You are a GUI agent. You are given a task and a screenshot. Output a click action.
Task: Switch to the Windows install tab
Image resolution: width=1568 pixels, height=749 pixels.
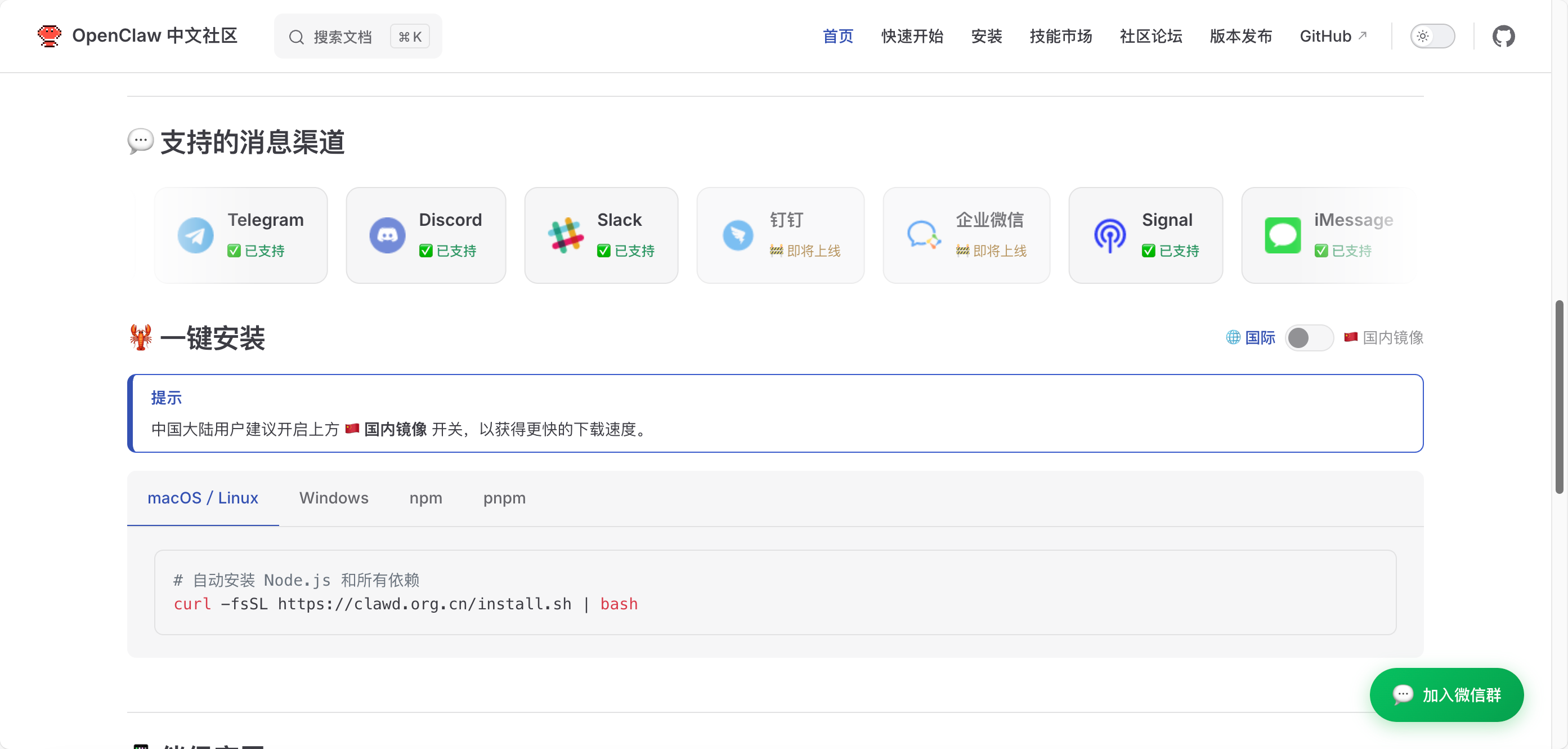point(334,498)
